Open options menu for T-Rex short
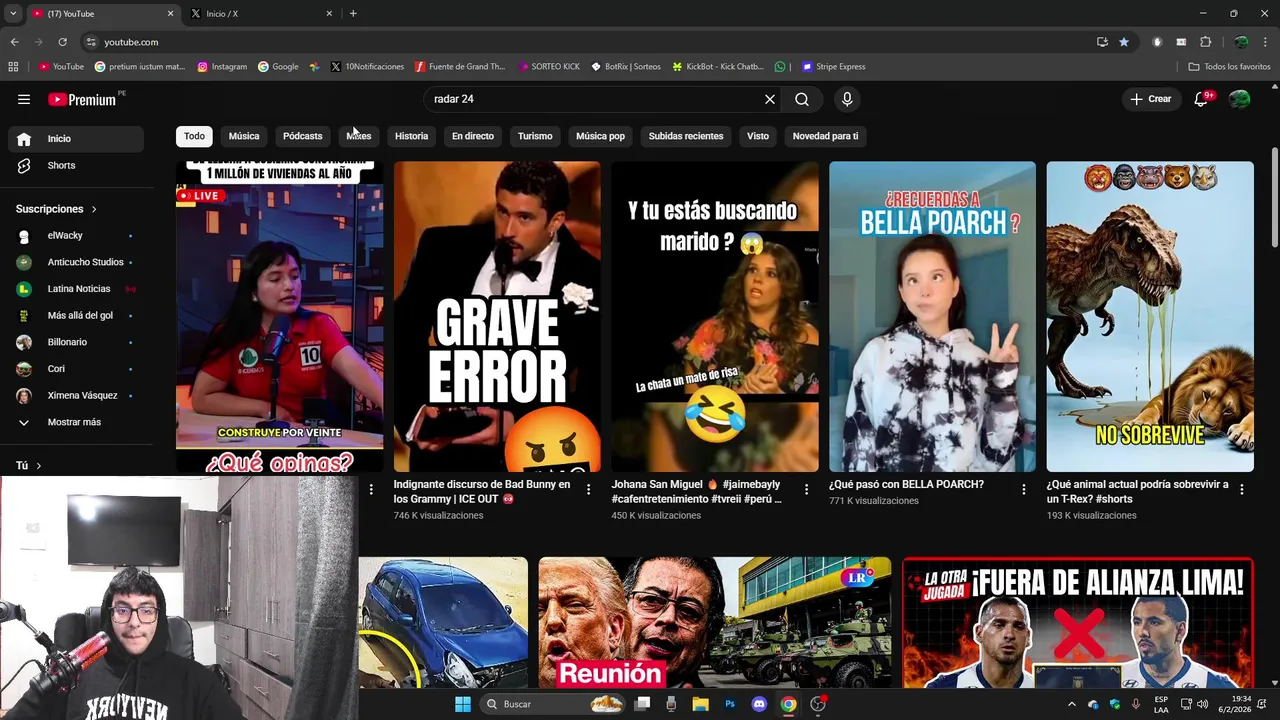The width and height of the screenshot is (1280, 720). [x=1242, y=489]
